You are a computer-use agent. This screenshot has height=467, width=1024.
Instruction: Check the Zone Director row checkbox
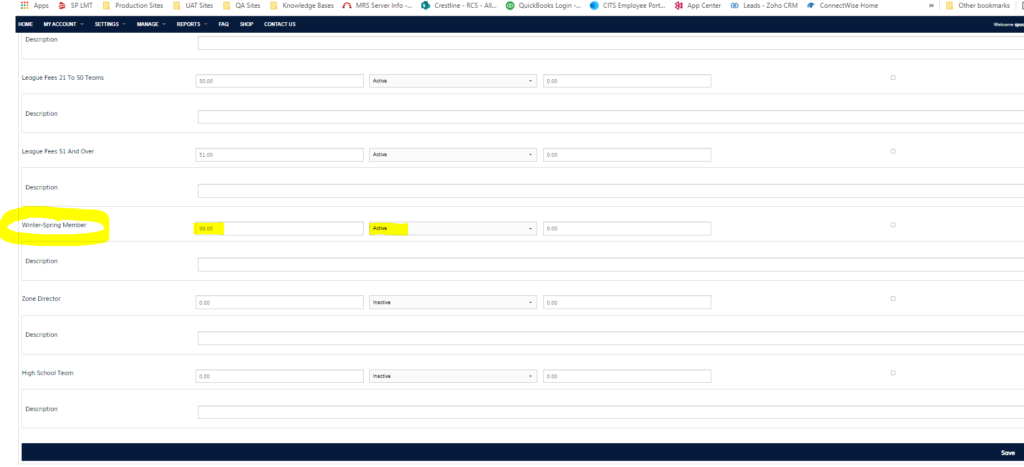[x=893, y=299]
